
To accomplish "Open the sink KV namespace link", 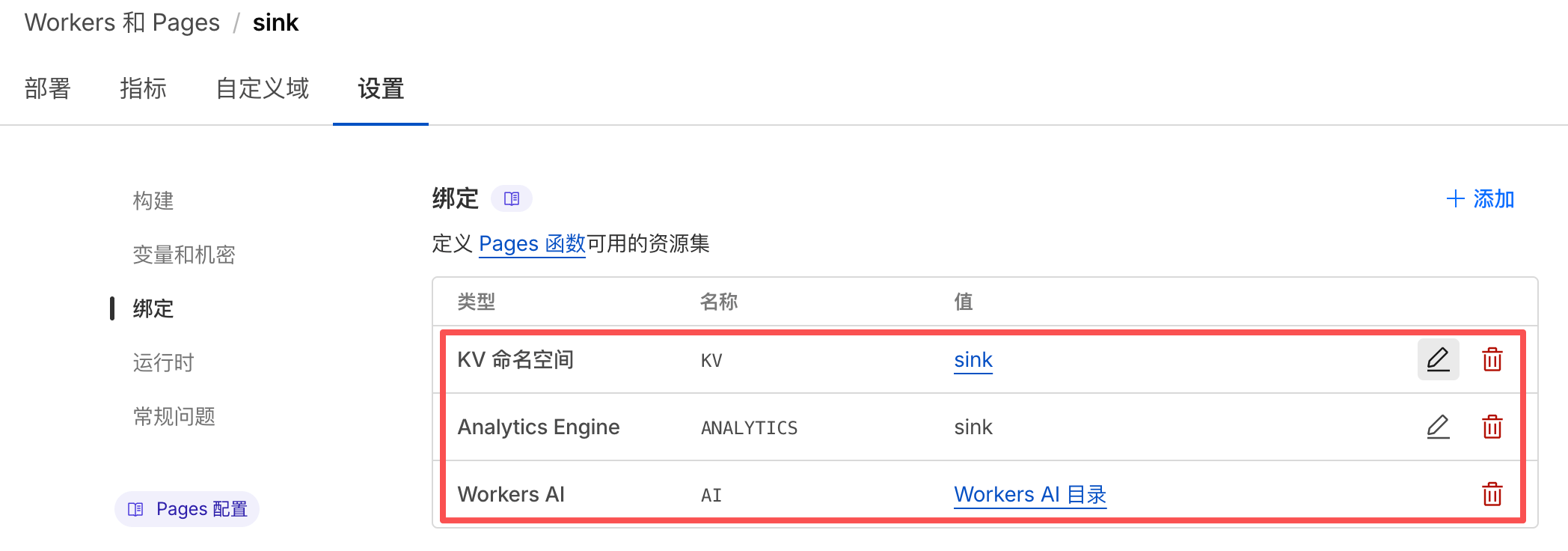I will [x=973, y=360].
